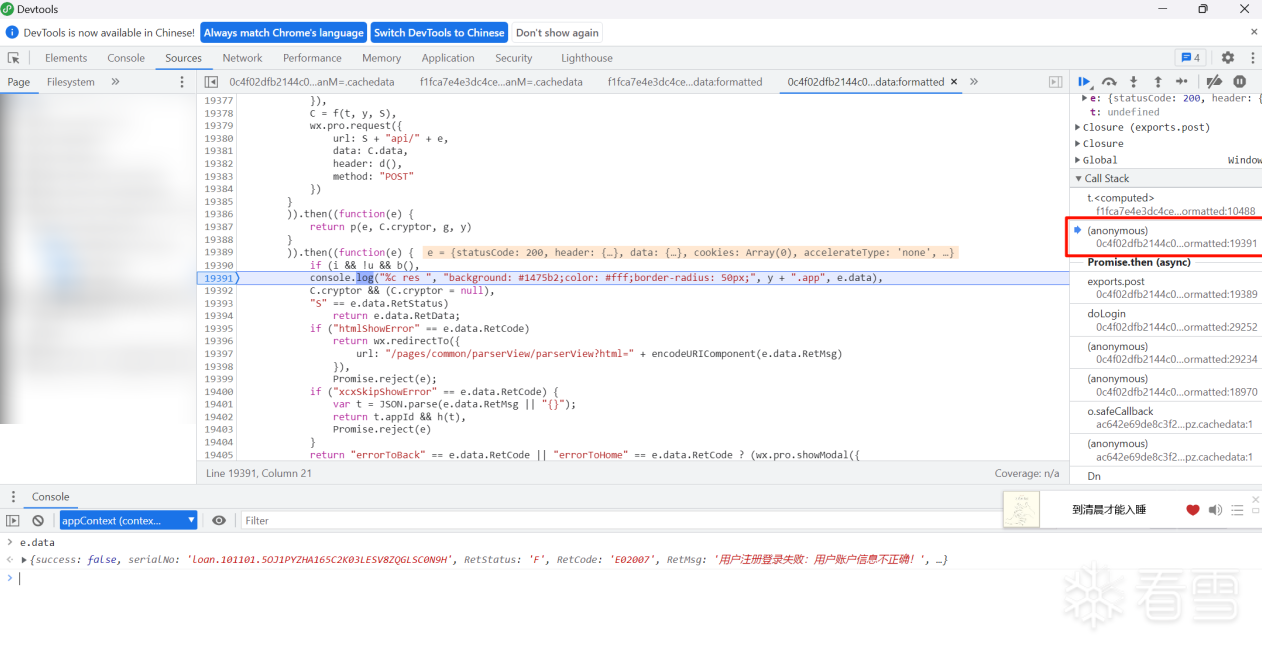This screenshot has height=654, width=1262.
Task: Step out of current function
Action: [x=1157, y=82]
